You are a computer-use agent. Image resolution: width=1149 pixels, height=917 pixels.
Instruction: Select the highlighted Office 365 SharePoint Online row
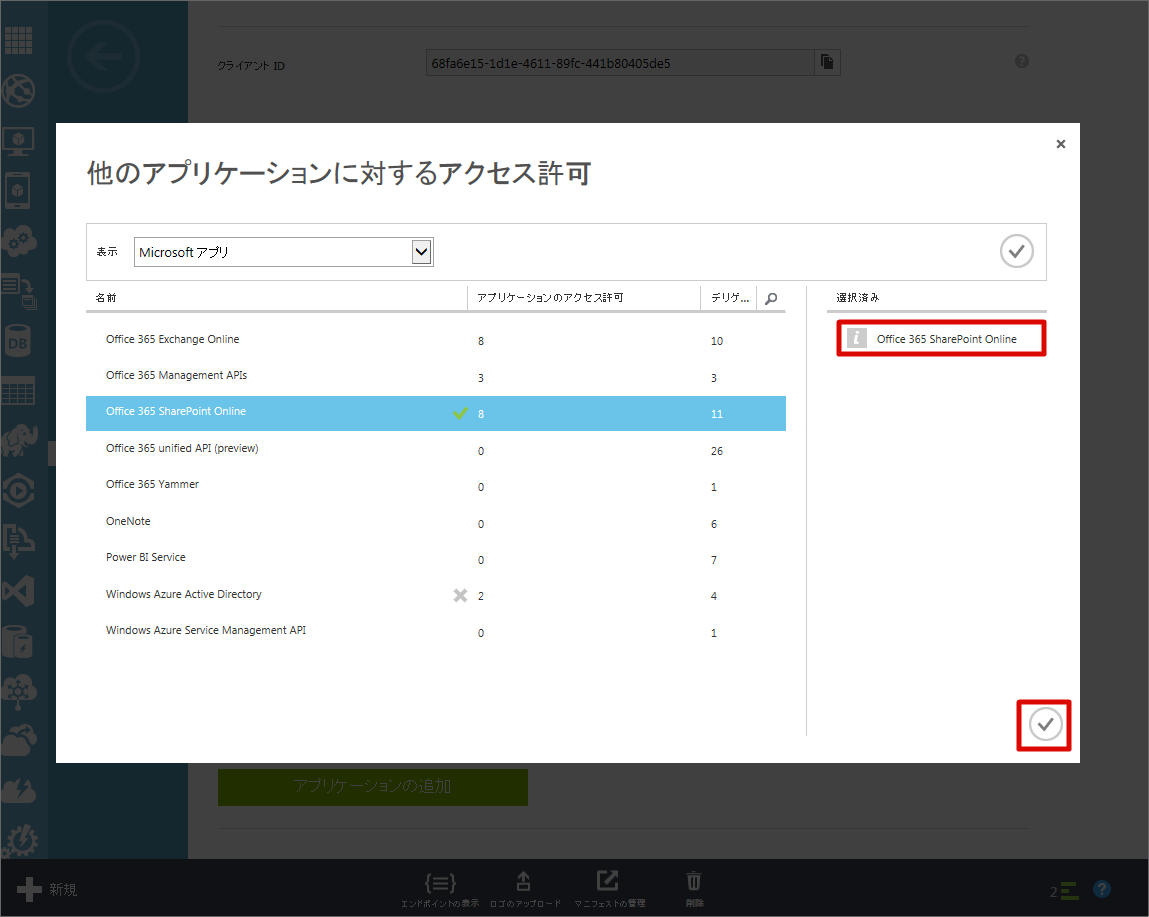(x=435, y=413)
